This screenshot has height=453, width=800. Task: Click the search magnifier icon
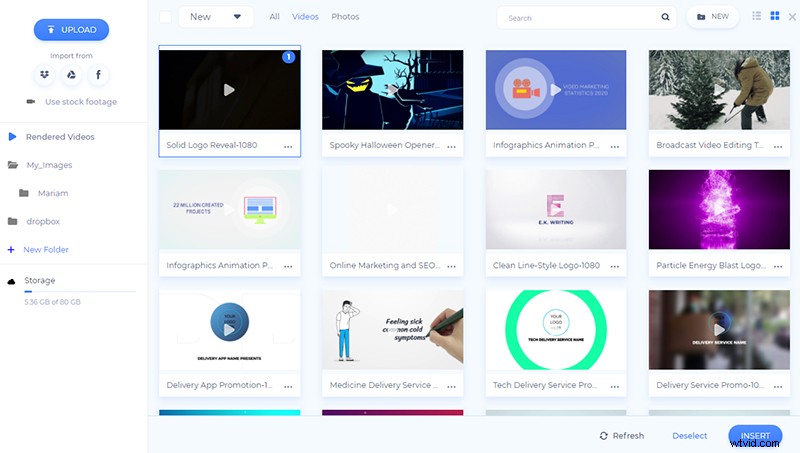666,17
